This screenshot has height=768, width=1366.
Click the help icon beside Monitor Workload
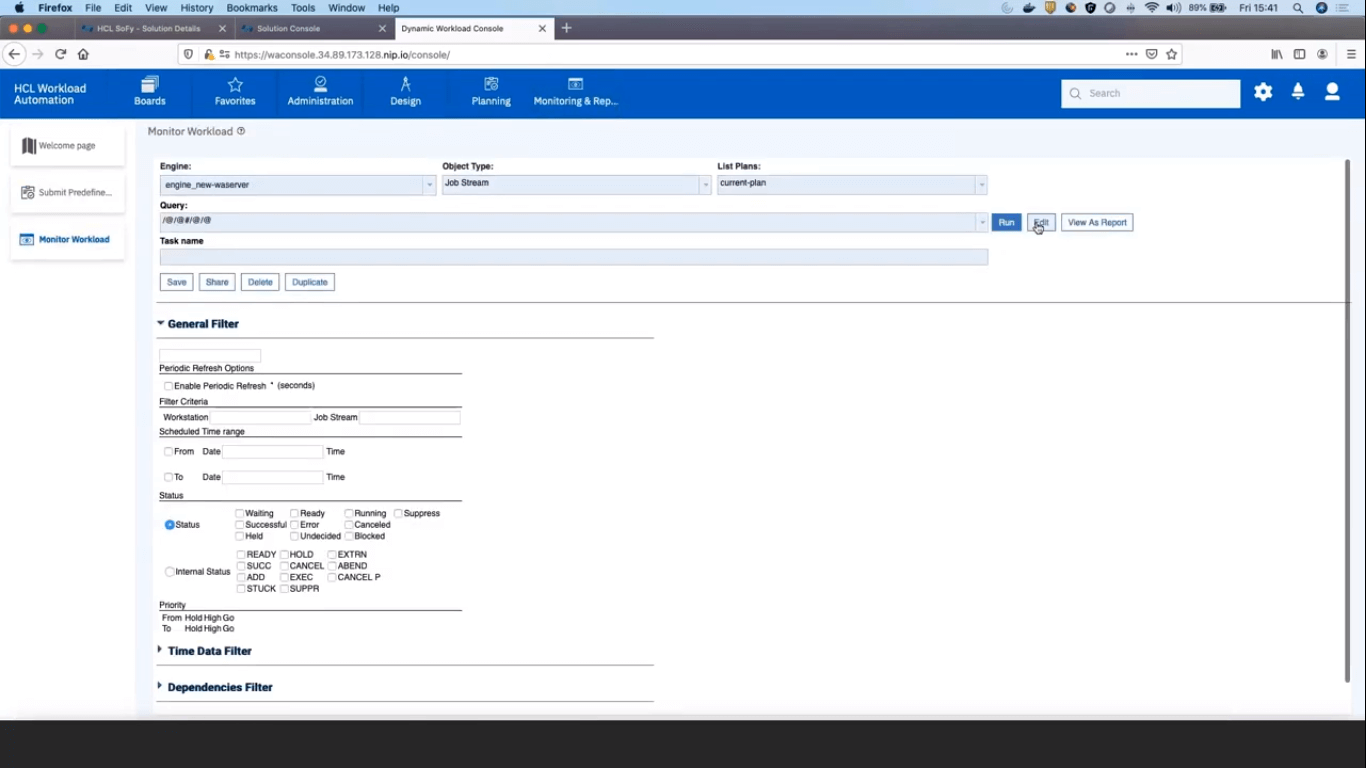click(241, 131)
